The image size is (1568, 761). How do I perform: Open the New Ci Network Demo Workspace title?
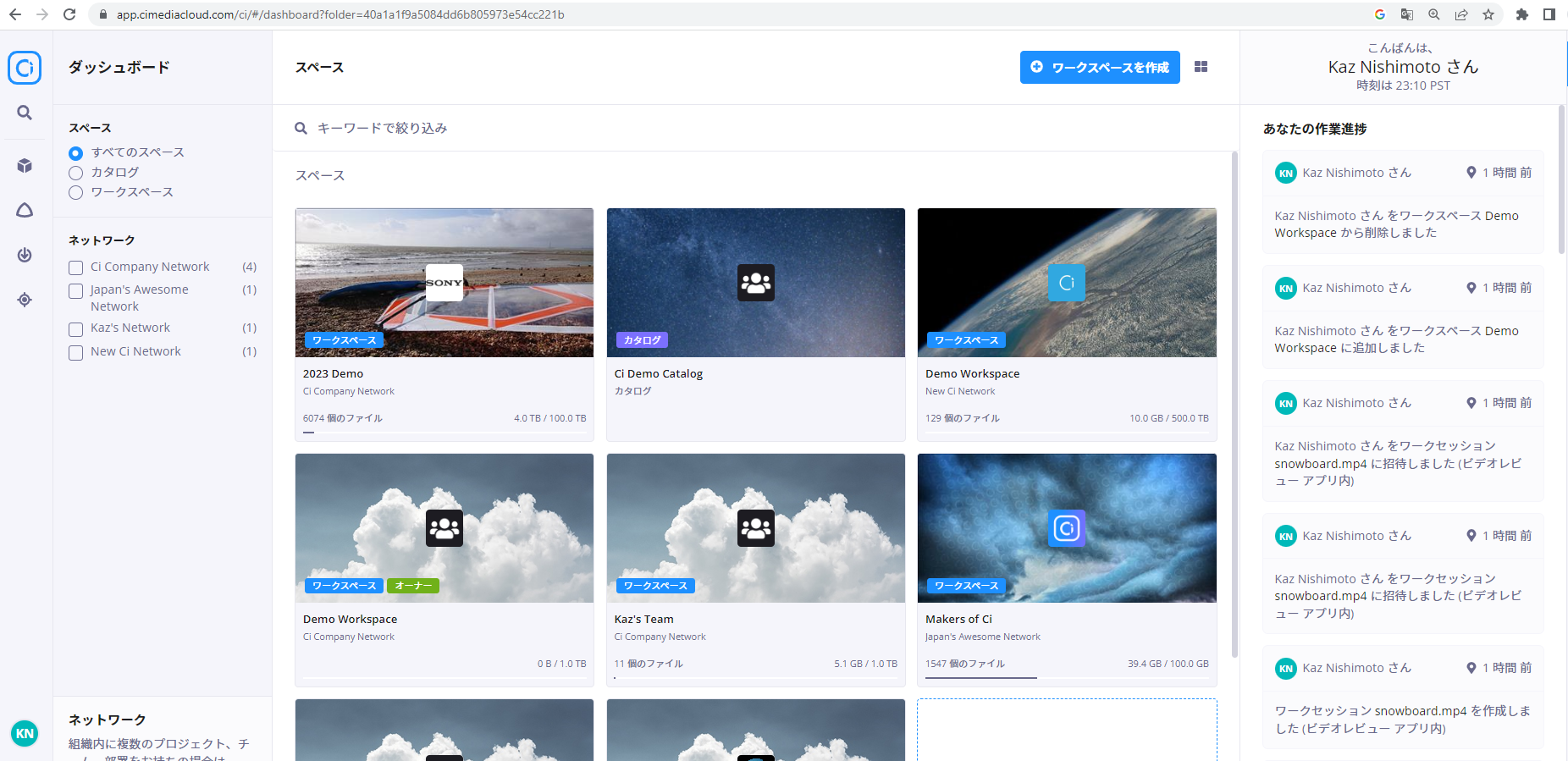coord(972,373)
